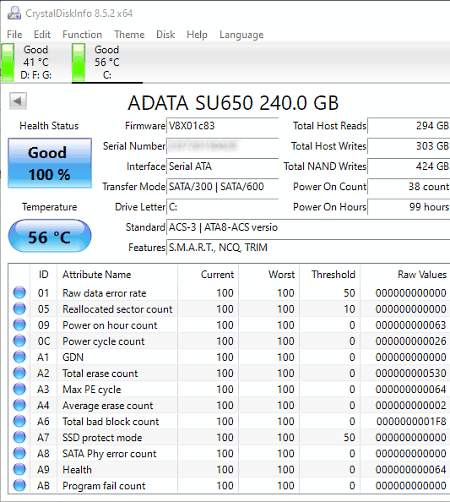Click Power On Count value 38 count

(x=409, y=187)
